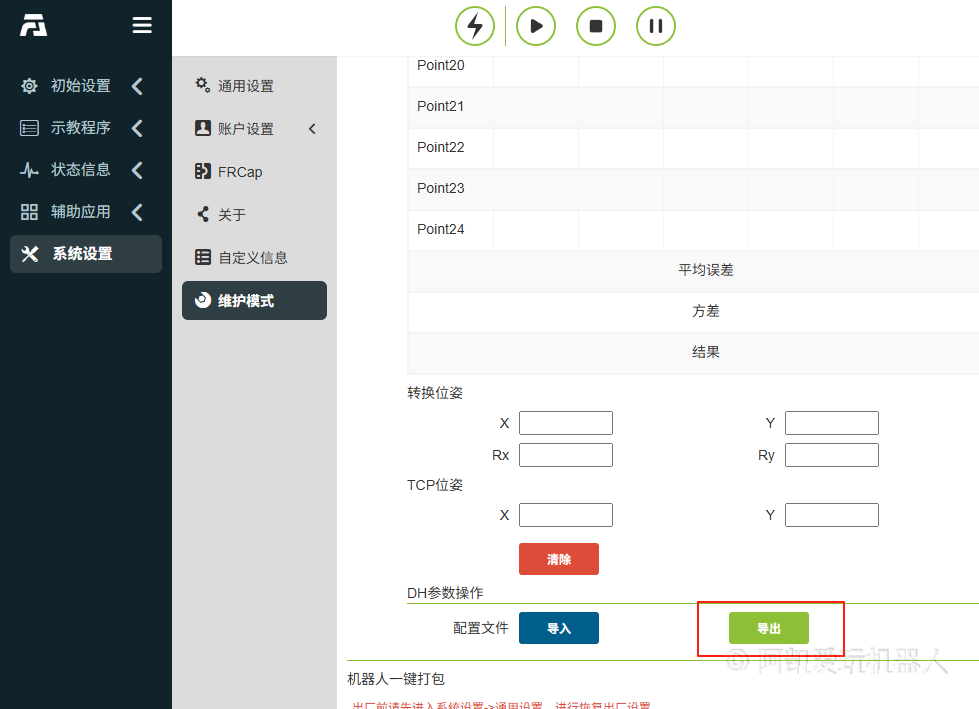Click the 转换位姿 Rx input field
This screenshot has height=709, width=979.
click(565, 455)
